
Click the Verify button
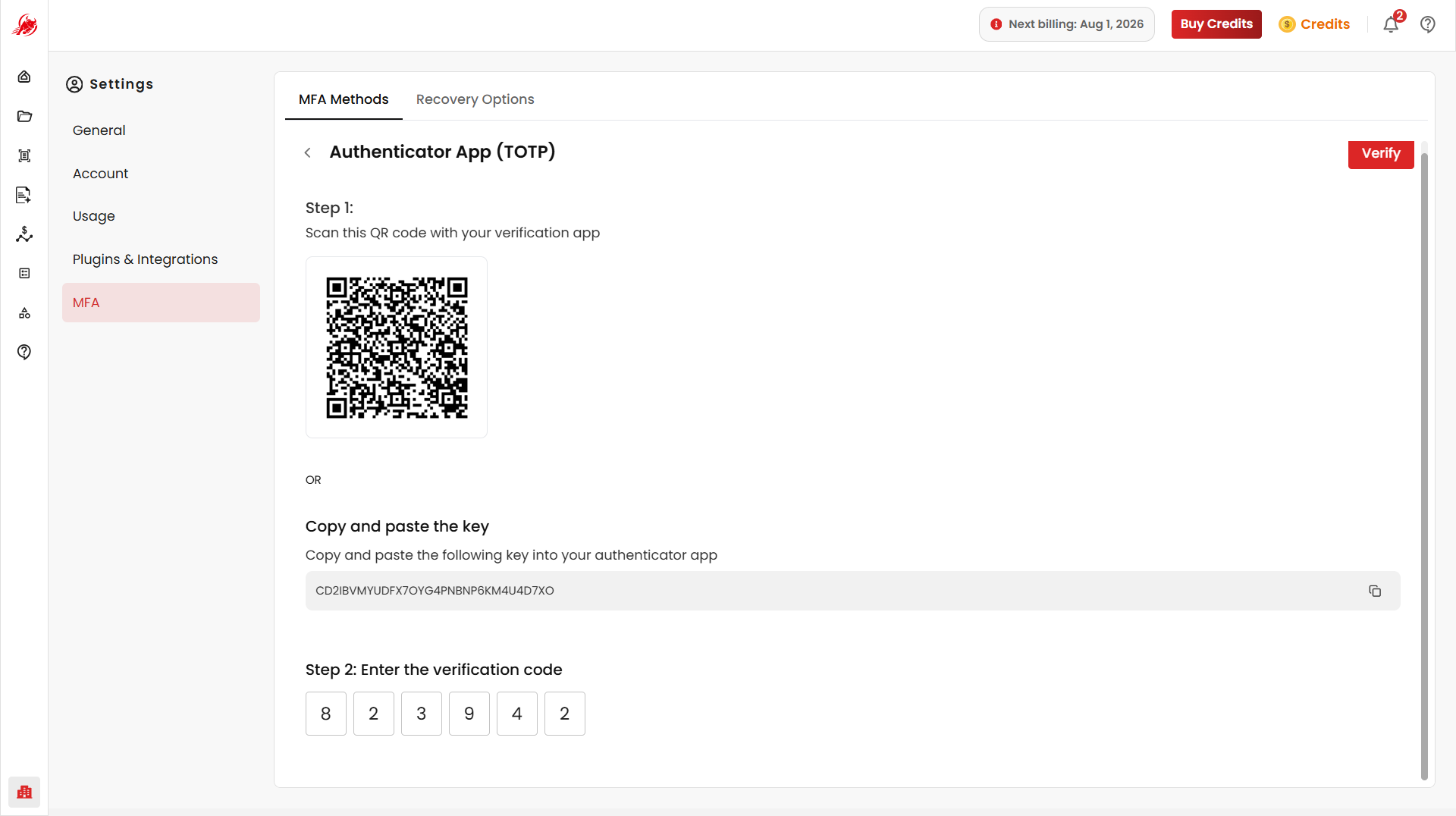click(1381, 154)
